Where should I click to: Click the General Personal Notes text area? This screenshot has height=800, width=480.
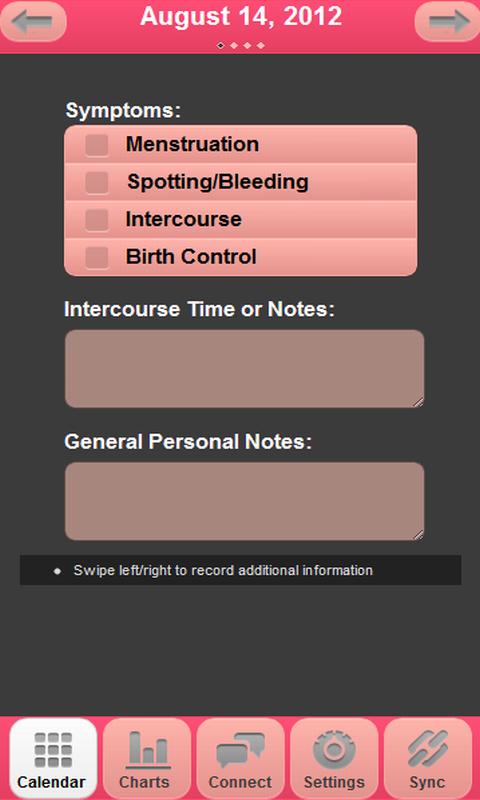click(244, 501)
